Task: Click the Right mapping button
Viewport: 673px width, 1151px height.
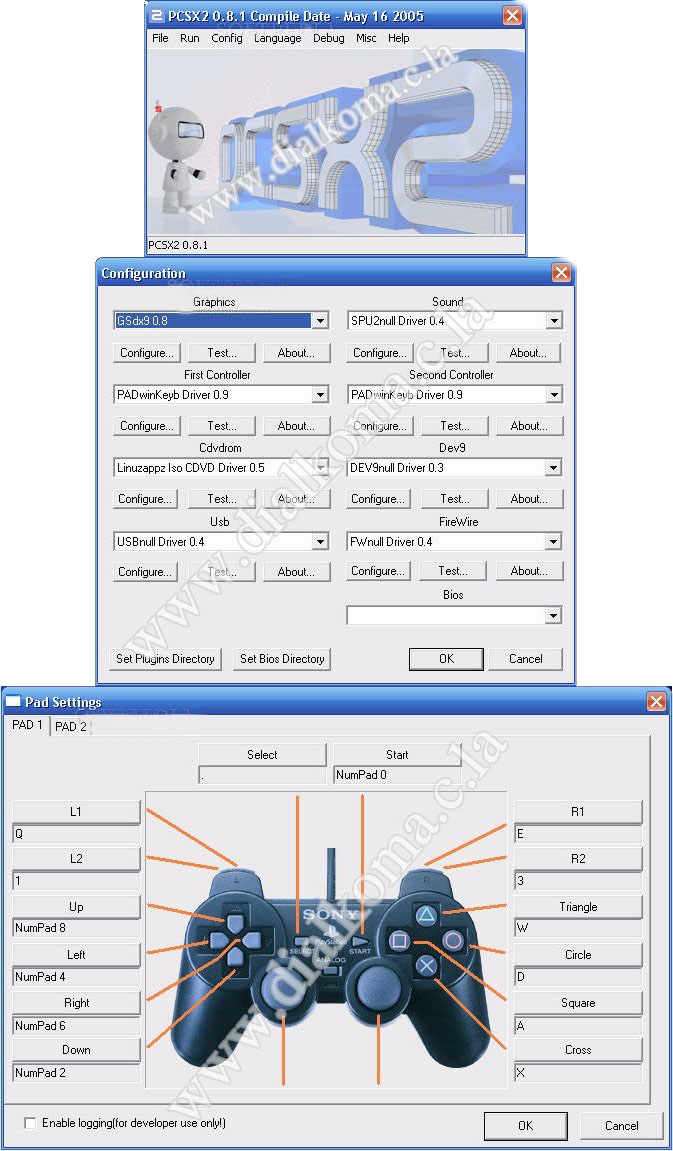Action: [x=76, y=1003]
